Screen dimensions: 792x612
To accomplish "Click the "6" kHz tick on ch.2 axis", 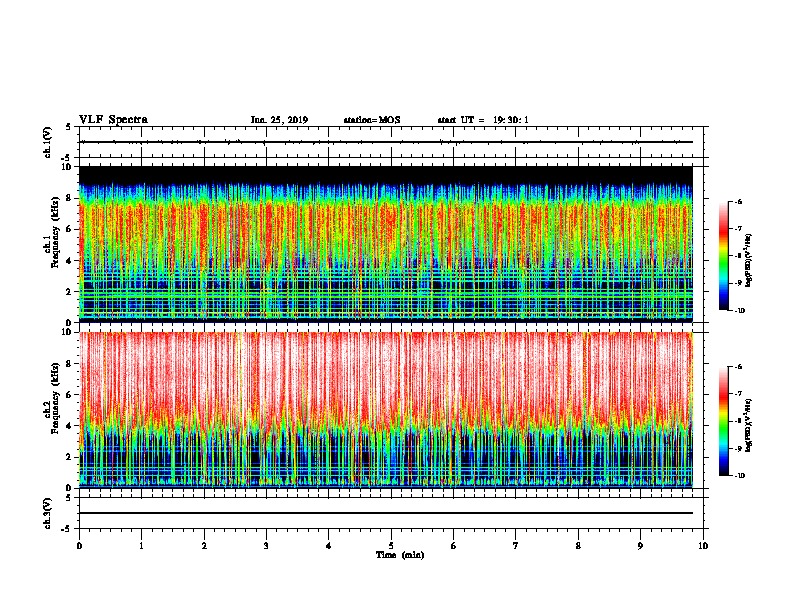I will tap(70, 394).
